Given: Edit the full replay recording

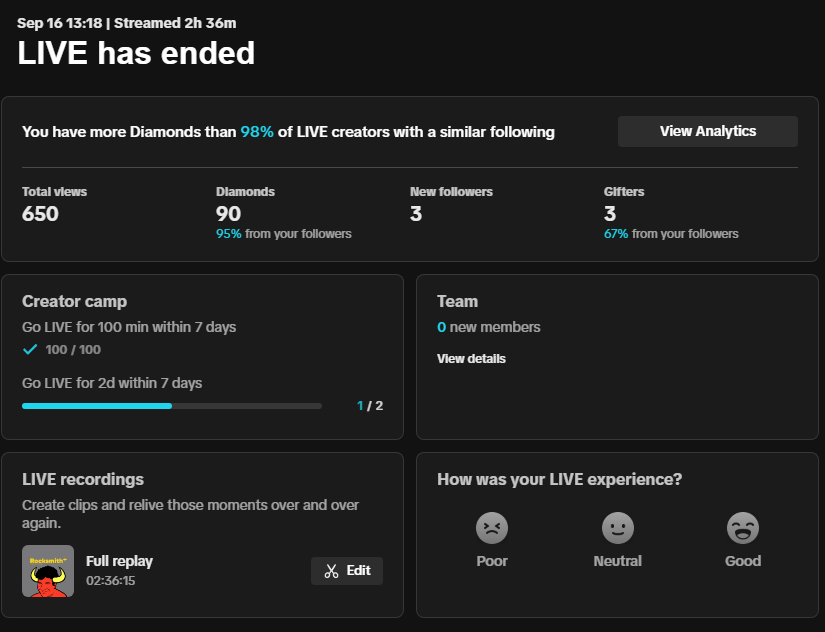Looking at the screenshot, I should click(347, 570).
